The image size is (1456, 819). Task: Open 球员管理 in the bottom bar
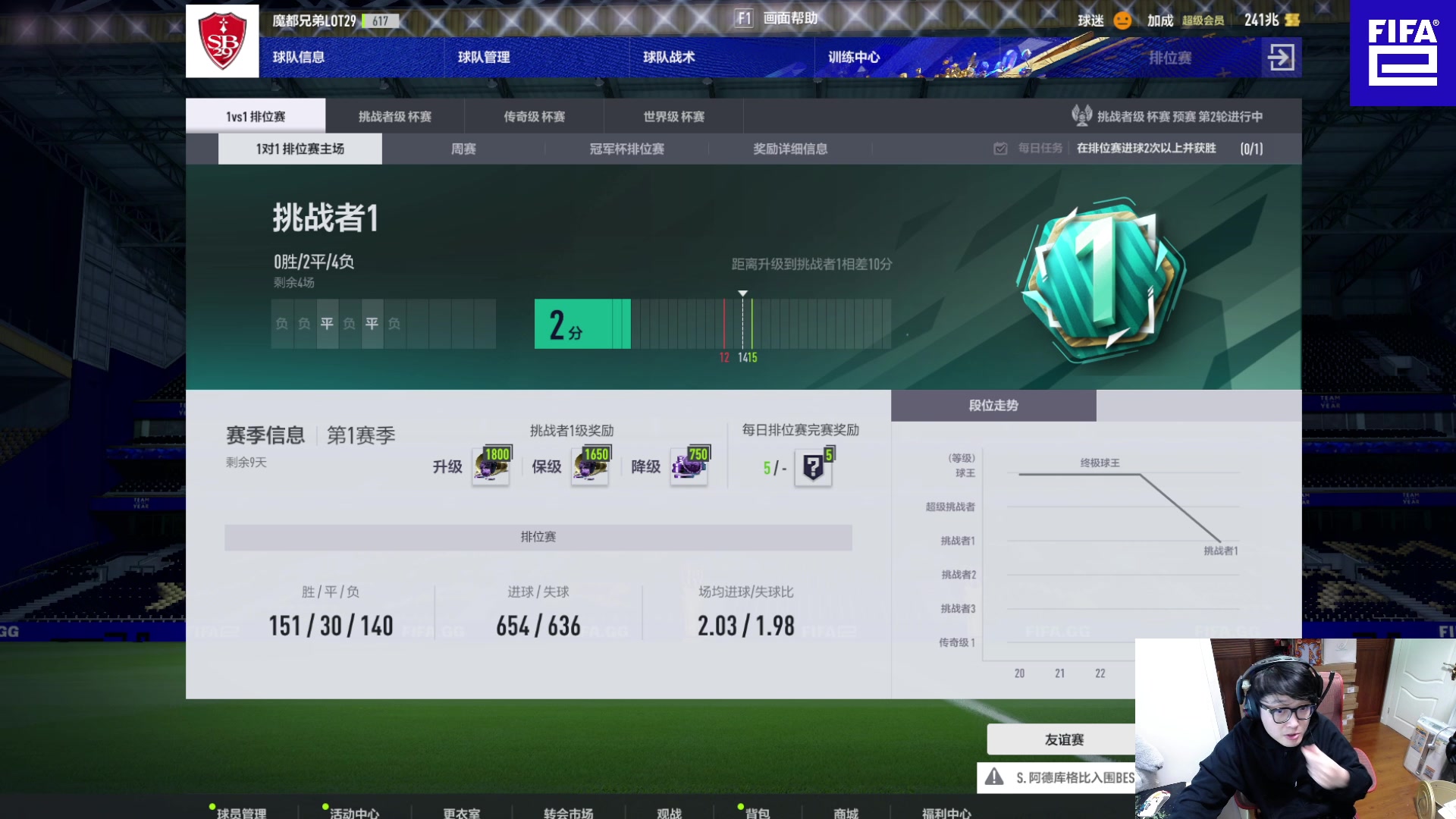pos(241,813)
